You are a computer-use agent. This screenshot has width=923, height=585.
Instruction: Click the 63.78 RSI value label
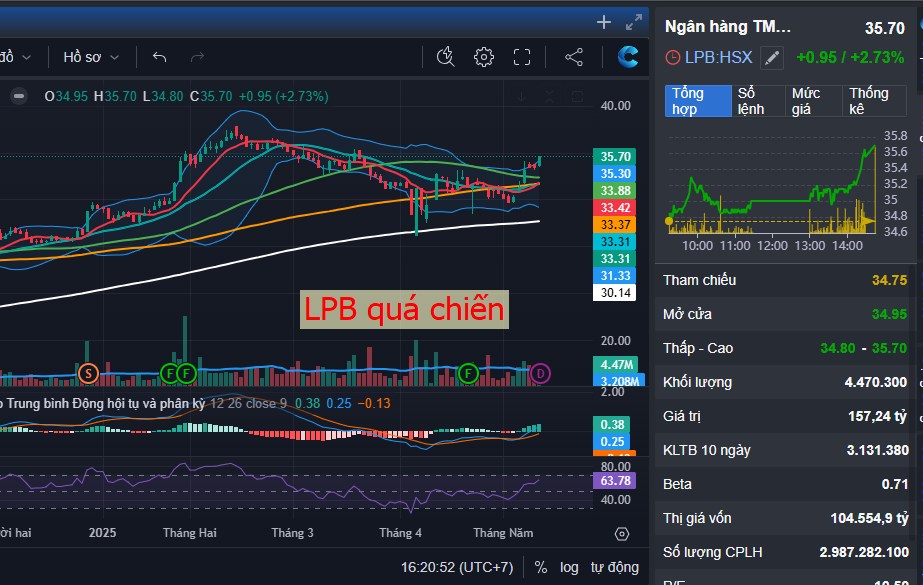point(615,481)
